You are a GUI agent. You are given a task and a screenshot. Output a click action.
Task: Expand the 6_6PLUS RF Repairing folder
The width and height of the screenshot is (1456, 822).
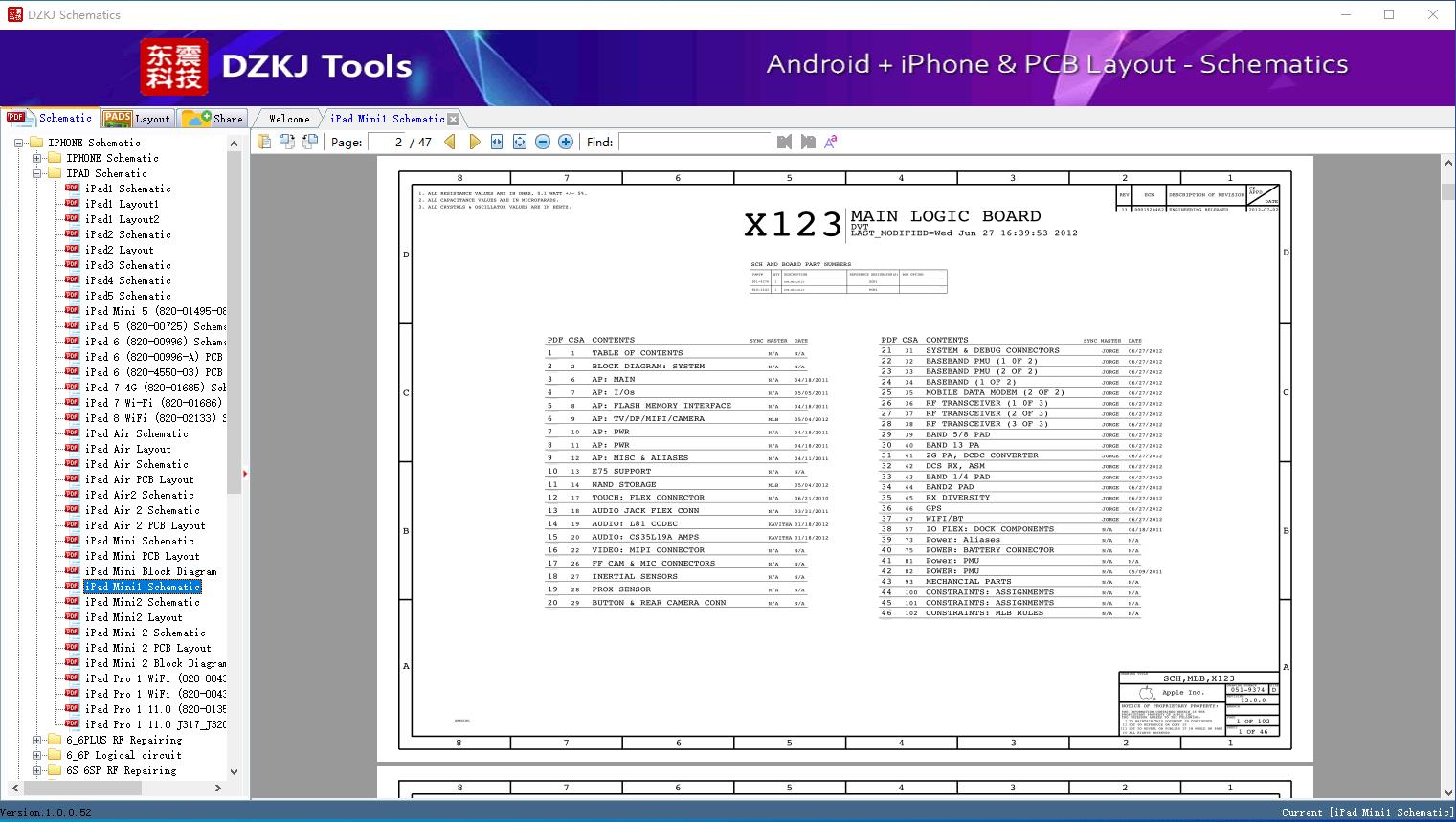[36, 740]
